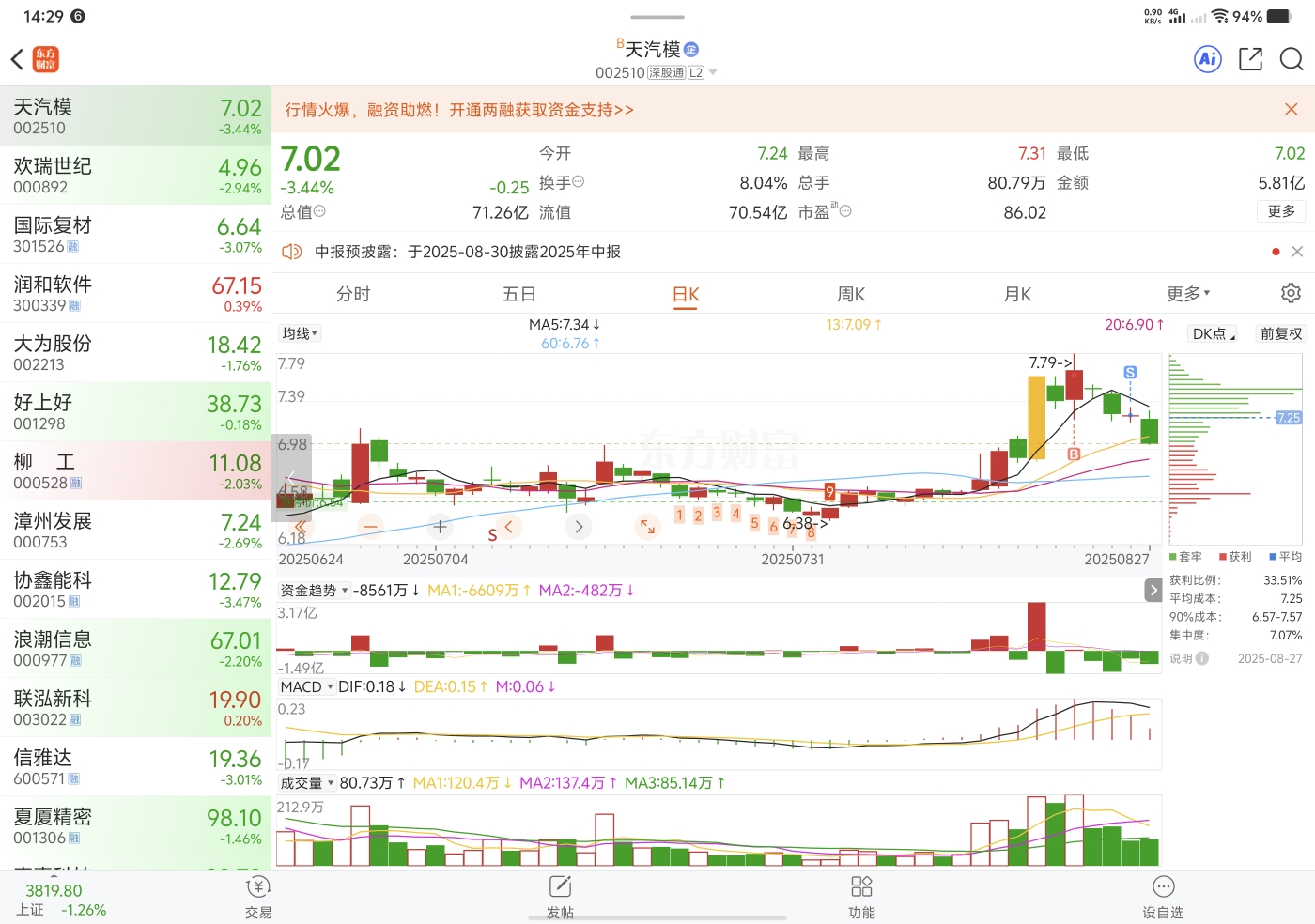Open the search magnifier icon
The height and width of the screenshot is (924, 1315).
(1292, 59)
